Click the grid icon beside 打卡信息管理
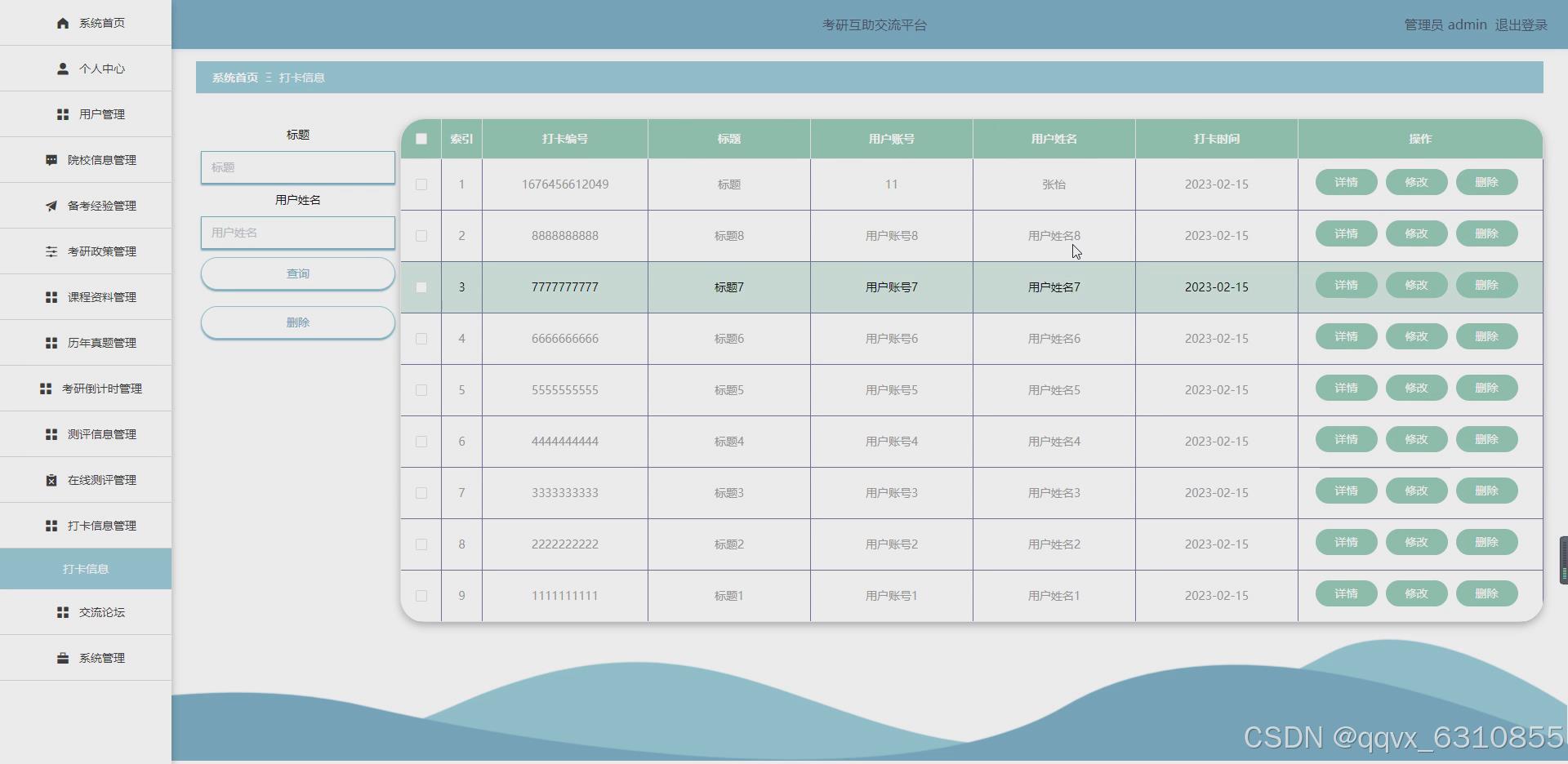 [51, 526]
